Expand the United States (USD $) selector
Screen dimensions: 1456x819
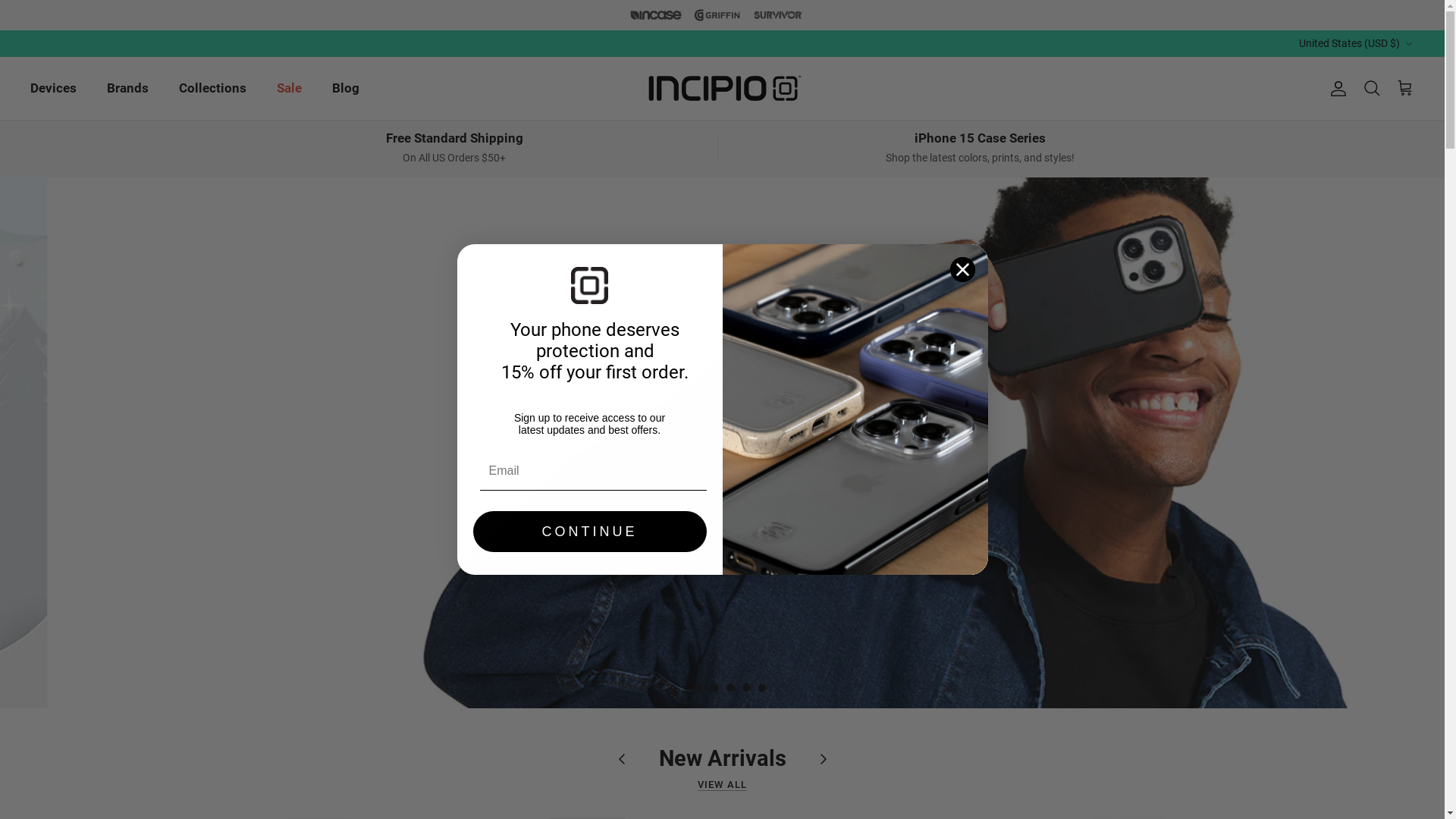1356,43
